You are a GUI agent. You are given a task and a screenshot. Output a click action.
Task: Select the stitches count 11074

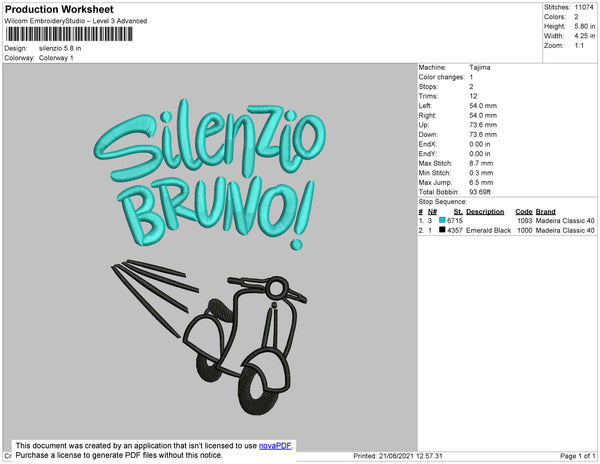[584, 7]
